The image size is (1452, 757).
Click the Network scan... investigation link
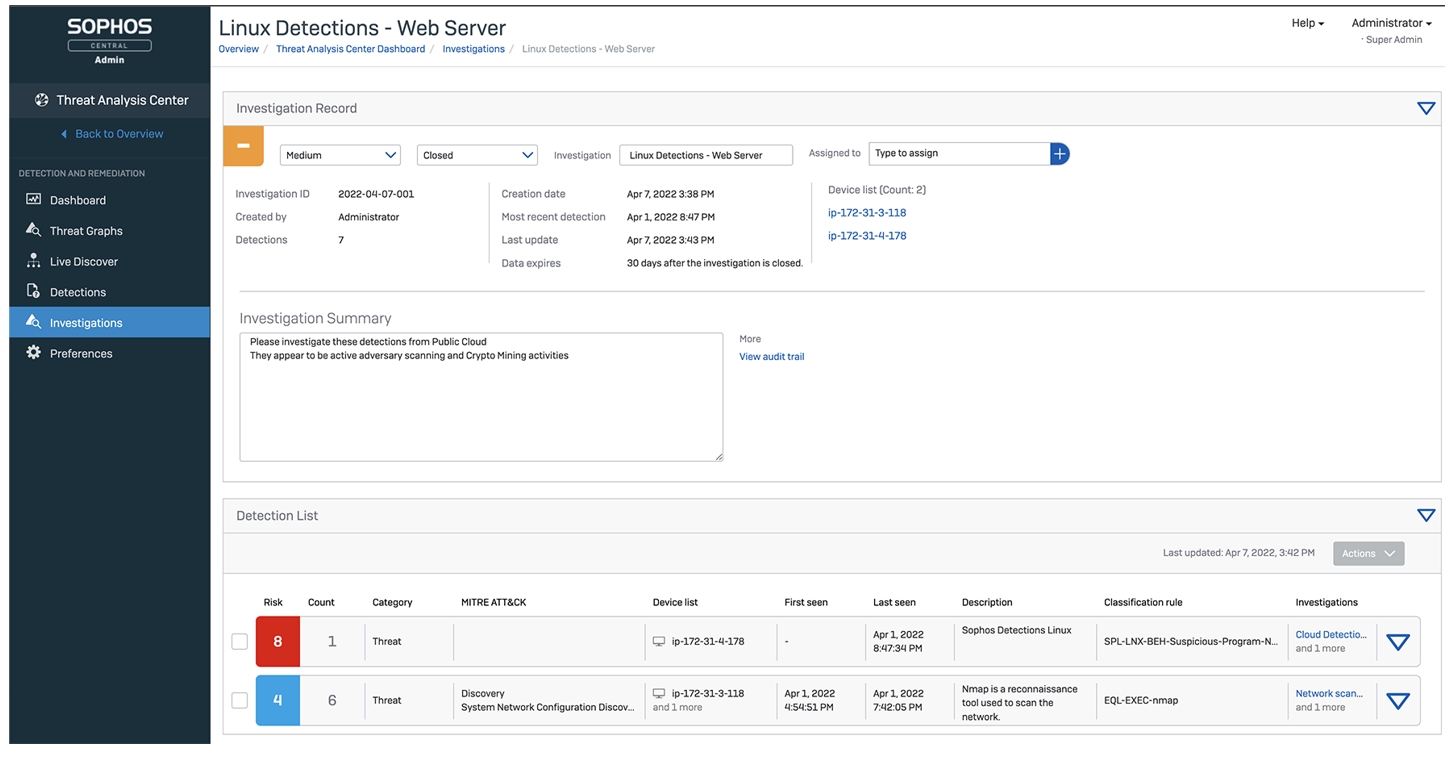[x=1329, y=694]
